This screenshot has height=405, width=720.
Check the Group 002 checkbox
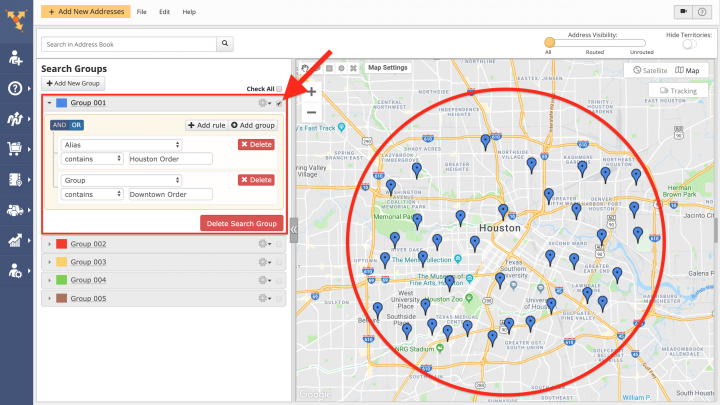tap(279, 244)
